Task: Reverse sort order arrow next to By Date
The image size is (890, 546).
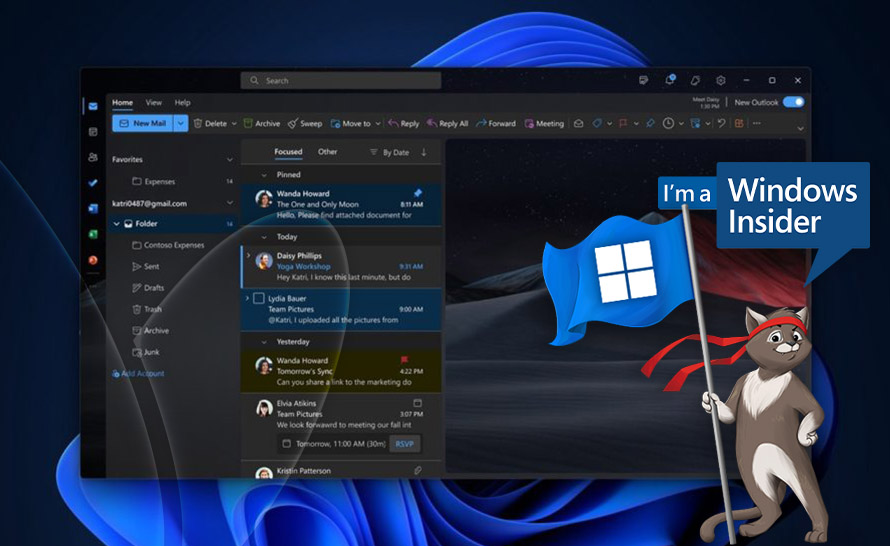Action: pyautogui.click(x=423, y=152)
